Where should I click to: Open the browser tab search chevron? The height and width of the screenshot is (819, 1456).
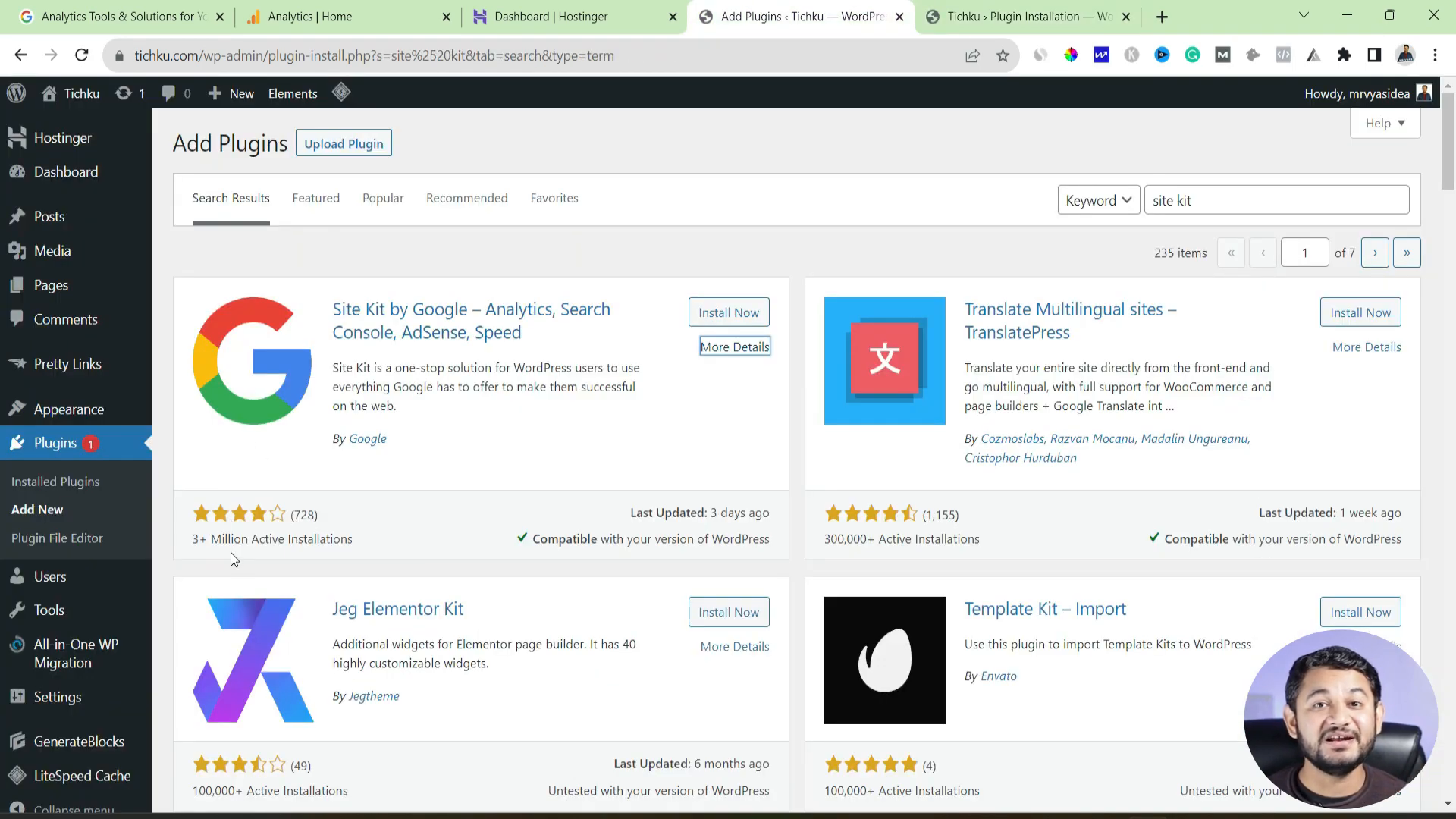(1304, 16)
